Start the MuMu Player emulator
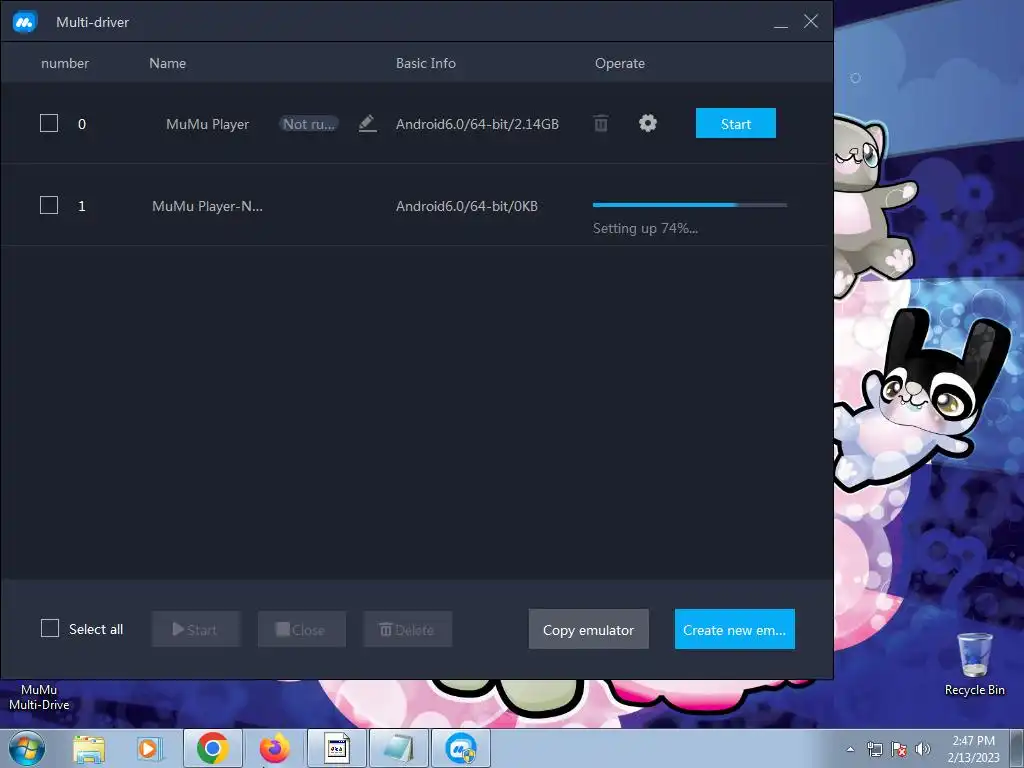Viewport: 1024px width, 768px height. pyautogui.click(x=736, y=123)
